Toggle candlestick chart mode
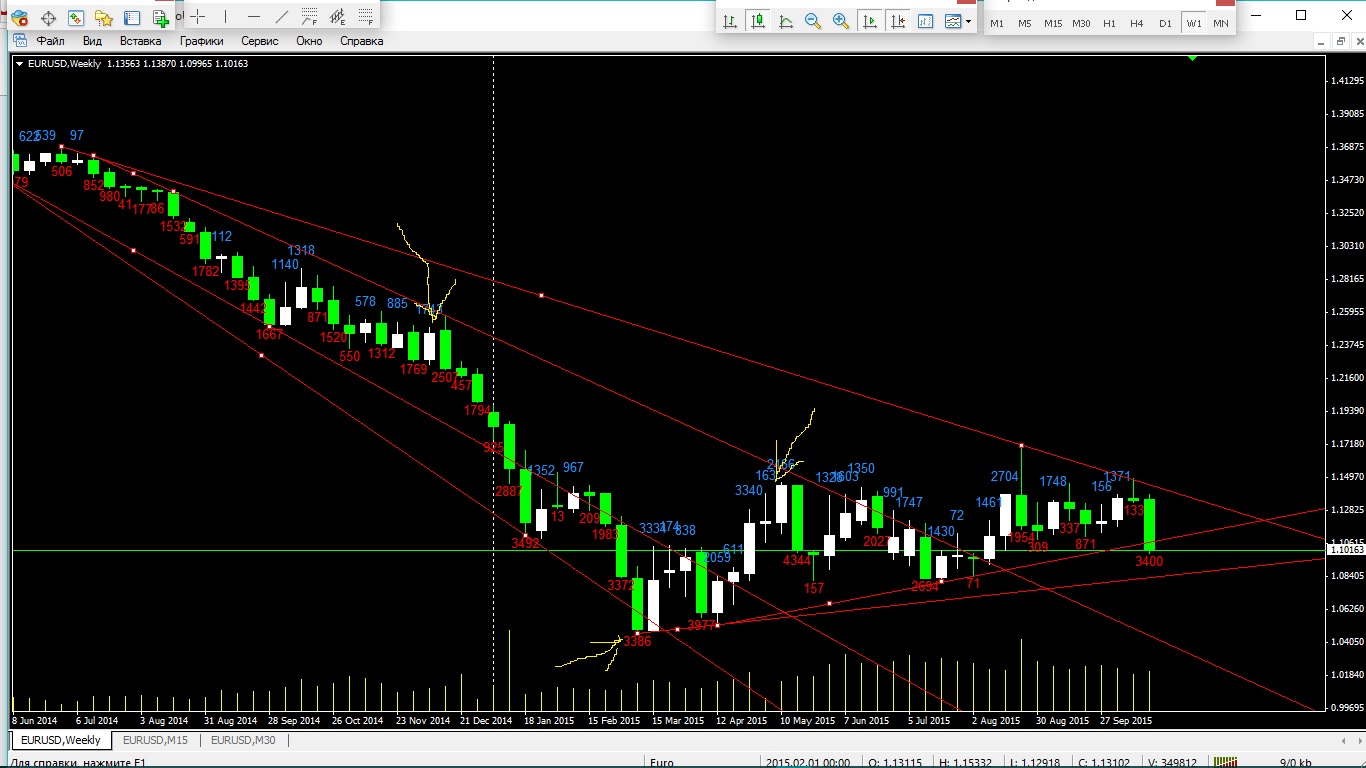The height and width of the screenshot is (768, 1366). [758, 21]
